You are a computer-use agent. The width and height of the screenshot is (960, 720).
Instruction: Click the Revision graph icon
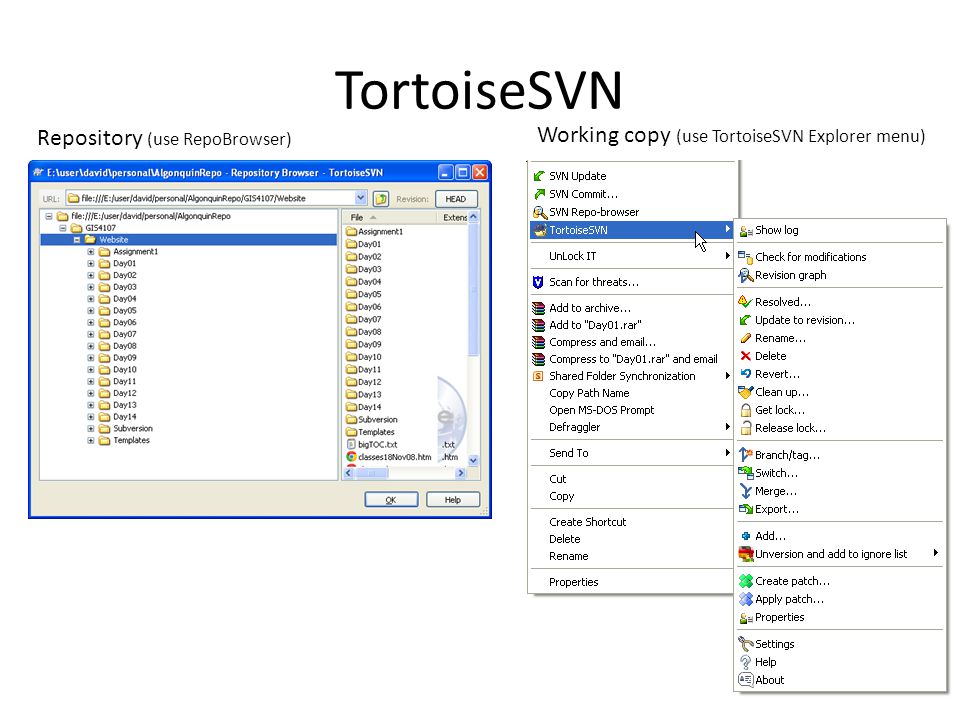click(745, 276)
